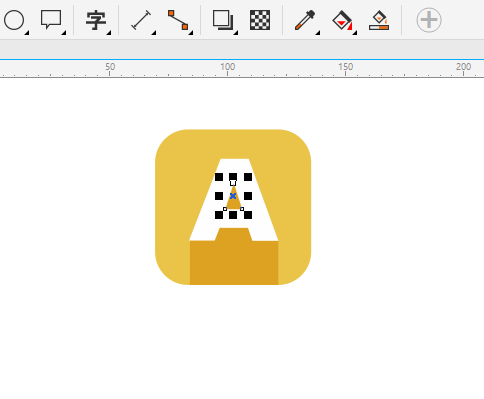Click the plus Quick Customize button

click(429, 20)
